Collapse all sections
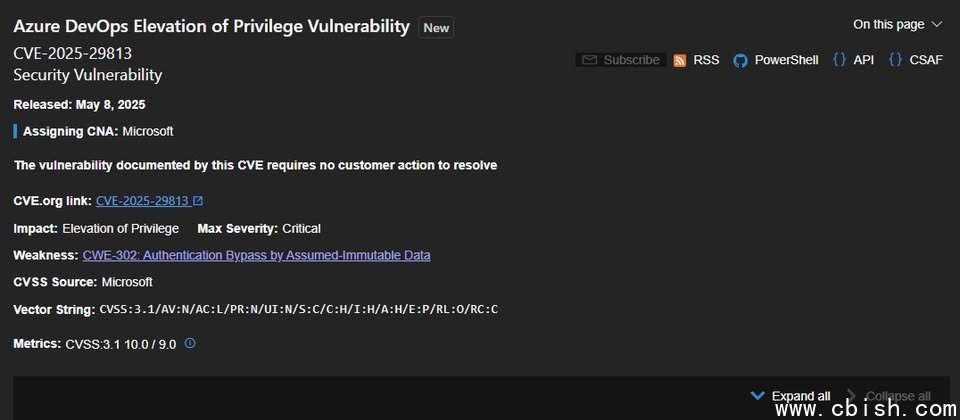The height and width of the screenshot is (420, 960). pyautogui.click(x=889, y=396)
